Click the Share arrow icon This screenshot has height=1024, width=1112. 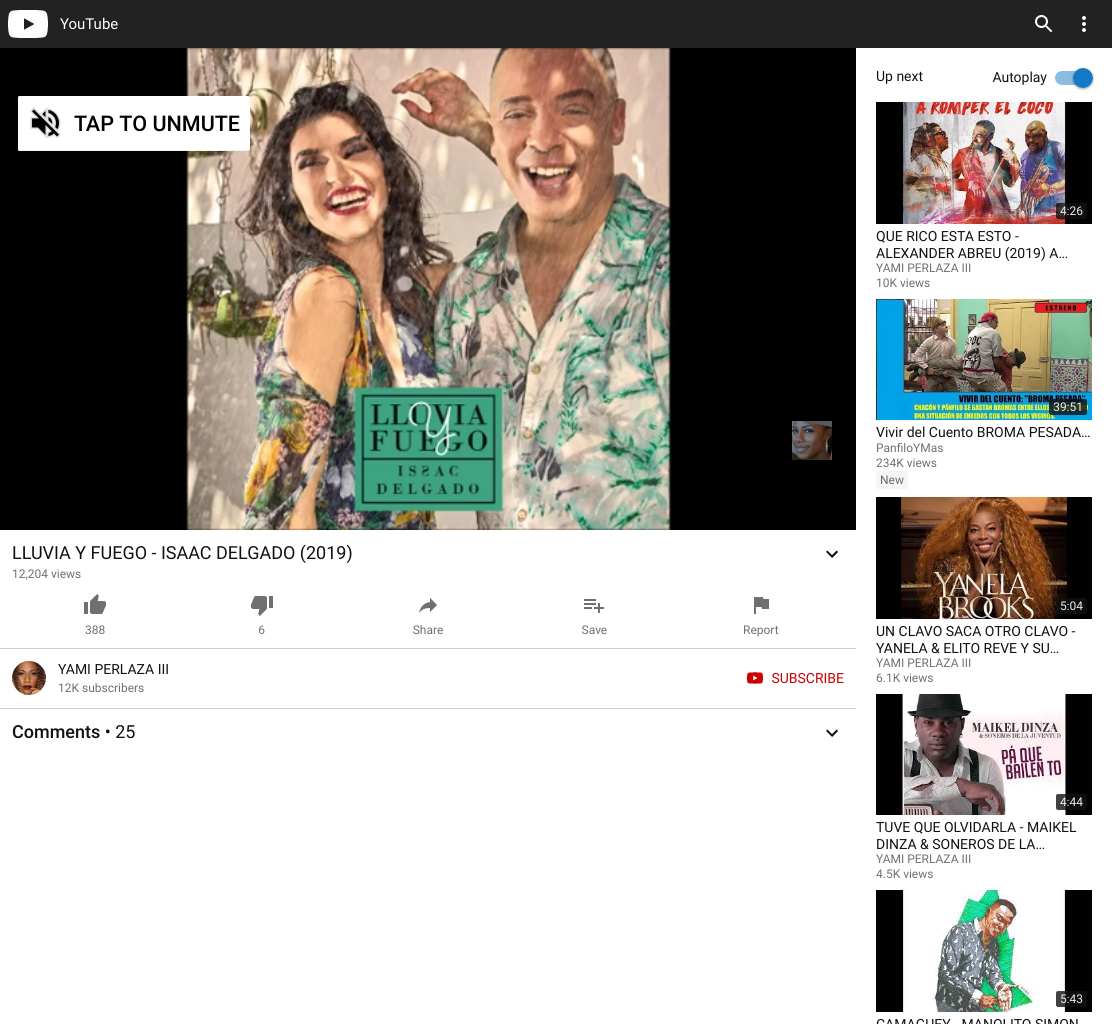[x=428, y=606]
